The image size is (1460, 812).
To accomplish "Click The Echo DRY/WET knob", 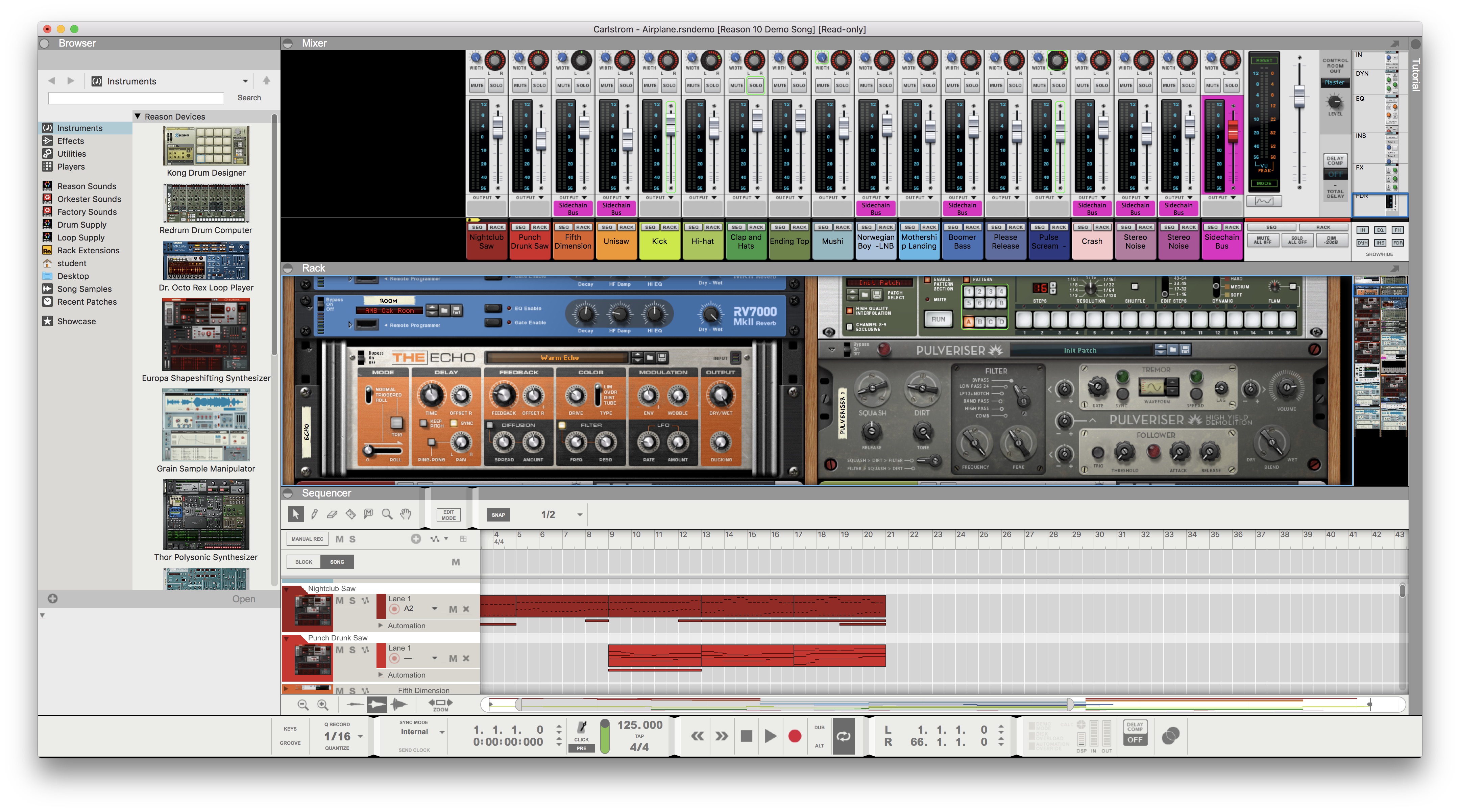I will point(720,395).
